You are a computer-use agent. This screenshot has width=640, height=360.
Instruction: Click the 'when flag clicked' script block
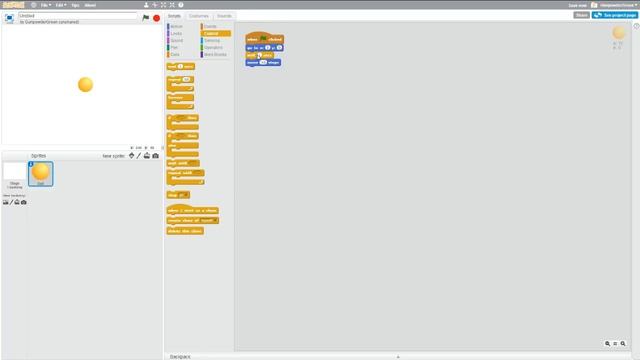tap(264, 38)
